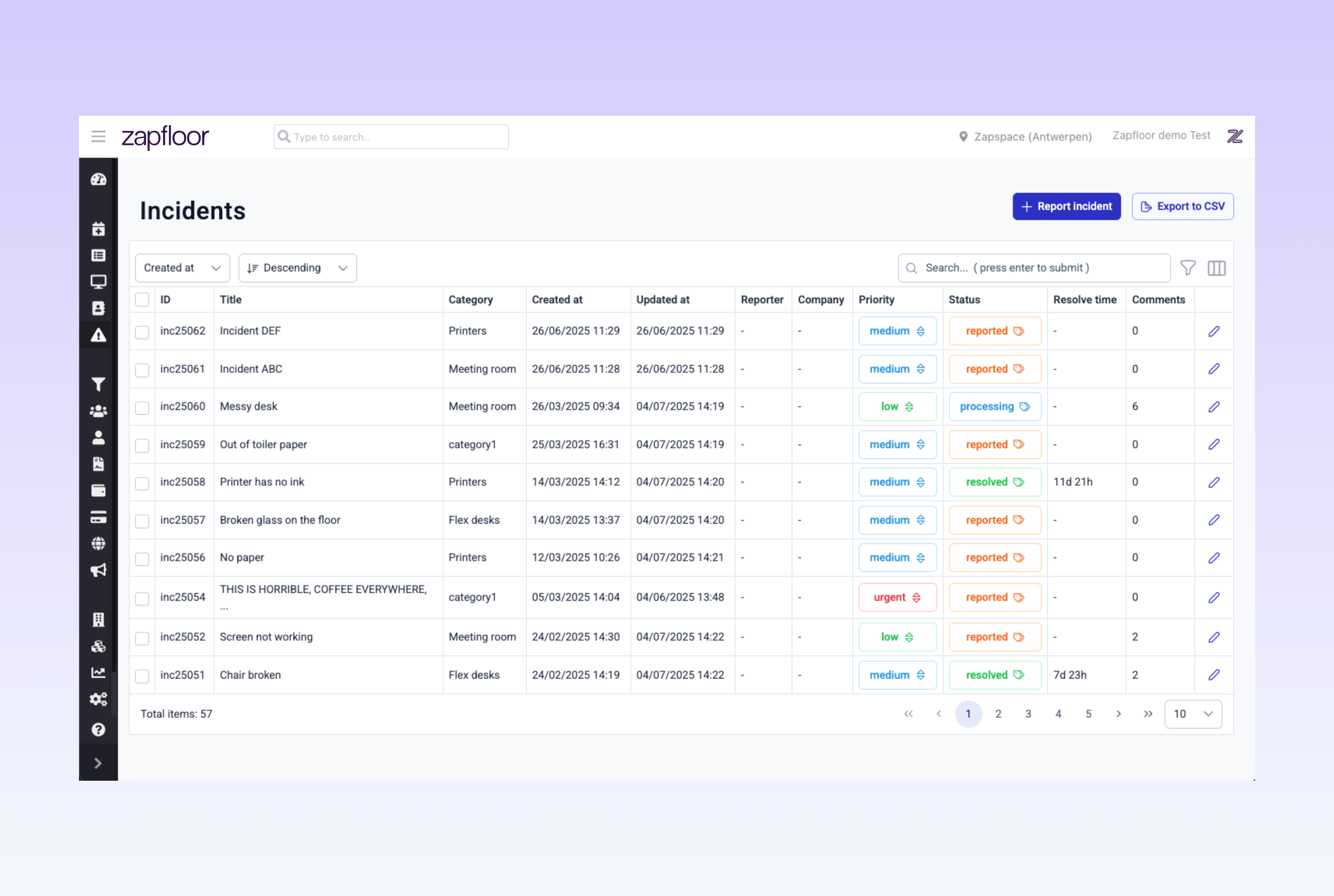Viewport: 1334px width, 896px height.
Task: Open the groups people sidebar icon
Action: 98,411
